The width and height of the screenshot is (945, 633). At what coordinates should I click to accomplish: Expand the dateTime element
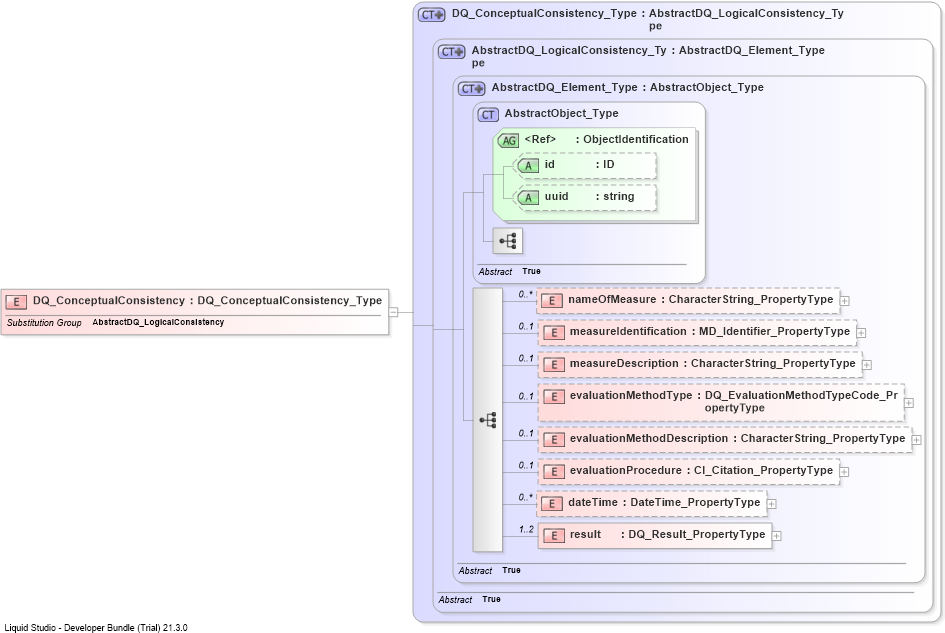click(x=772, y=504)
